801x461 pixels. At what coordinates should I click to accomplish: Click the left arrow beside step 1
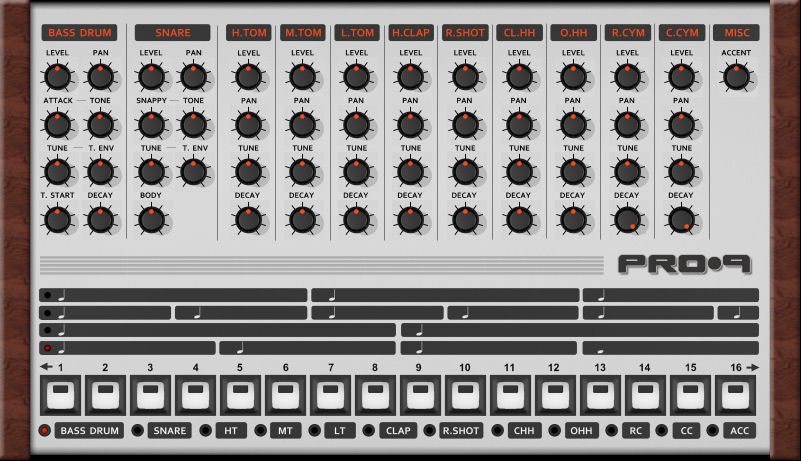tap(46, 366)
